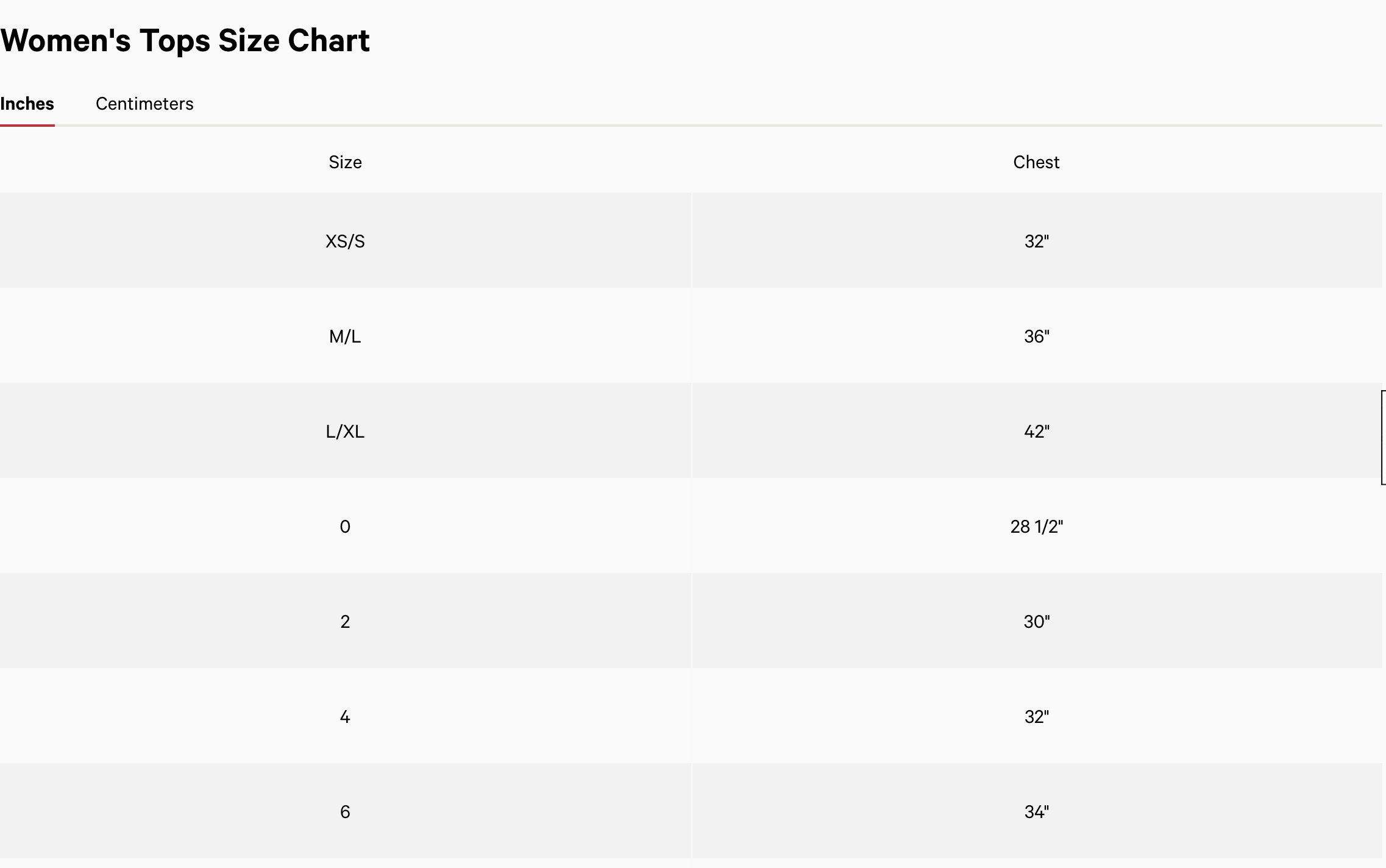Click the Size column header
This screenshot has width=1386, height=868.
tap(345, 162)
